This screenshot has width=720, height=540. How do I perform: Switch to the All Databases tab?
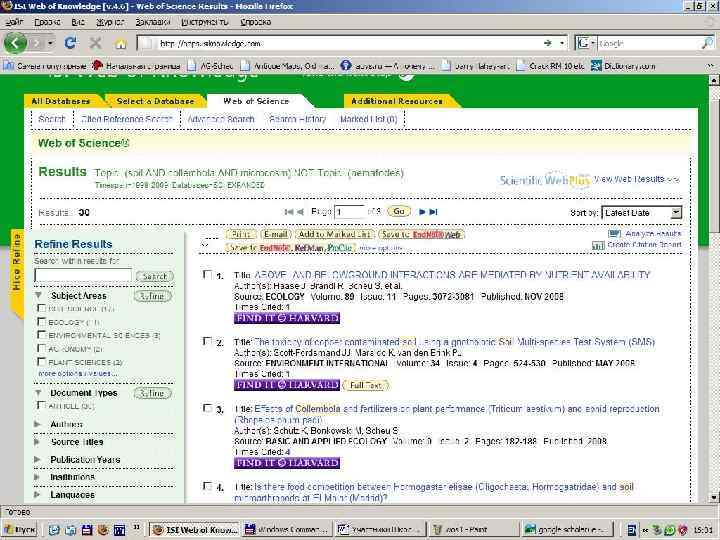[x=61, y=101]
